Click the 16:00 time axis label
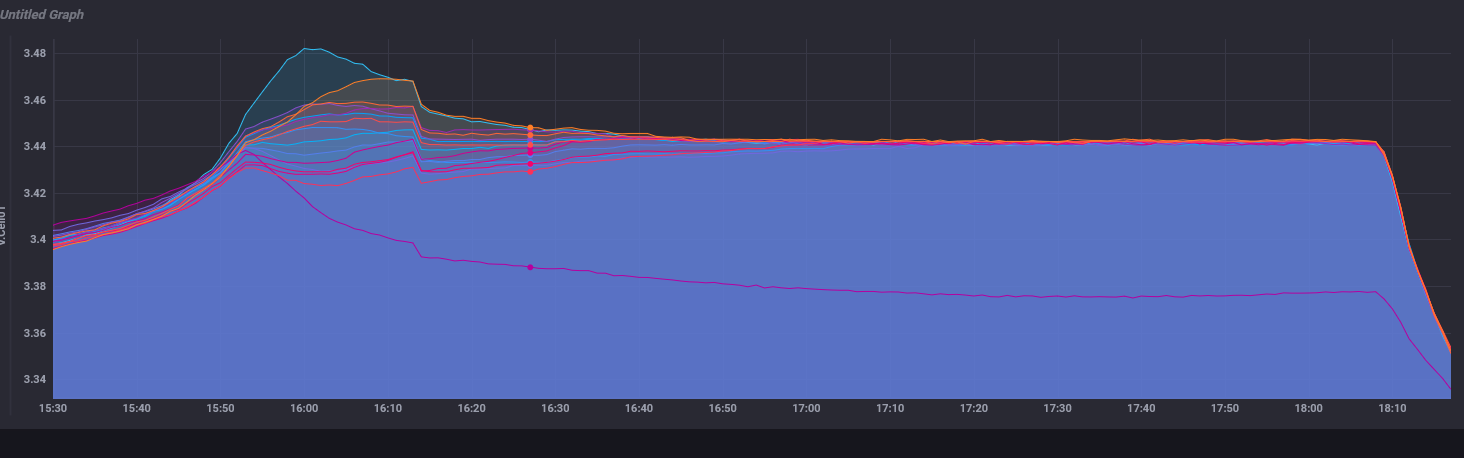 pyautogui.click(x=304, y=408)
